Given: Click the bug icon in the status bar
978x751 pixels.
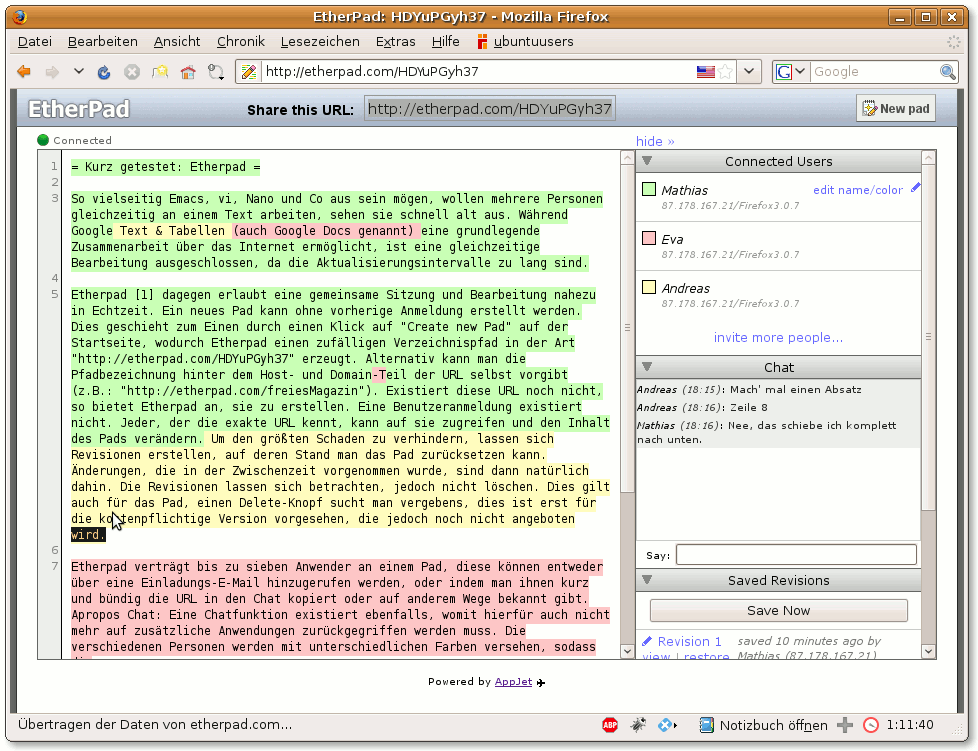Looking at the screenshot, I should pos(638,725).
